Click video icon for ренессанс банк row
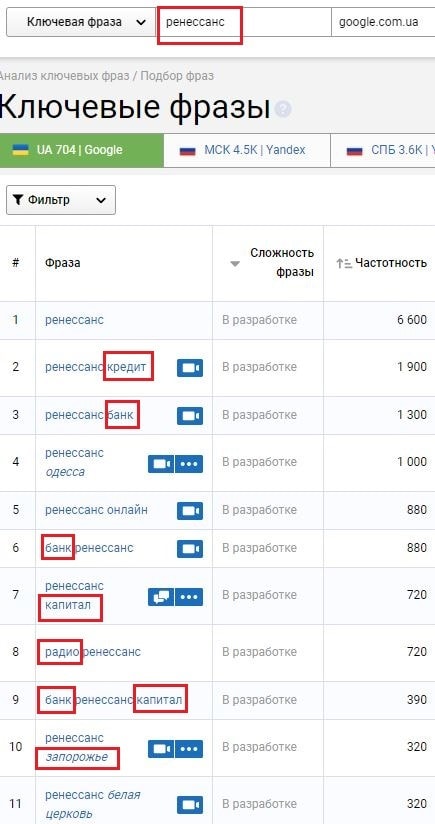The width and height of the screenshot is (435, 824). [190, 416]
